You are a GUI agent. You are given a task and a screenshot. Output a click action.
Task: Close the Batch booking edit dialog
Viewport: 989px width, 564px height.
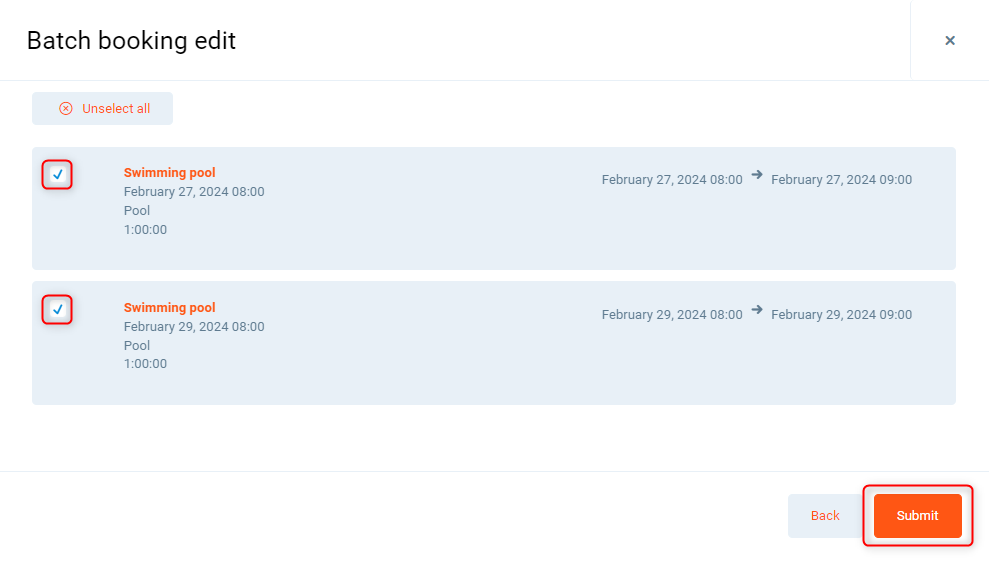pyautogui.click(x=949, y=41)
